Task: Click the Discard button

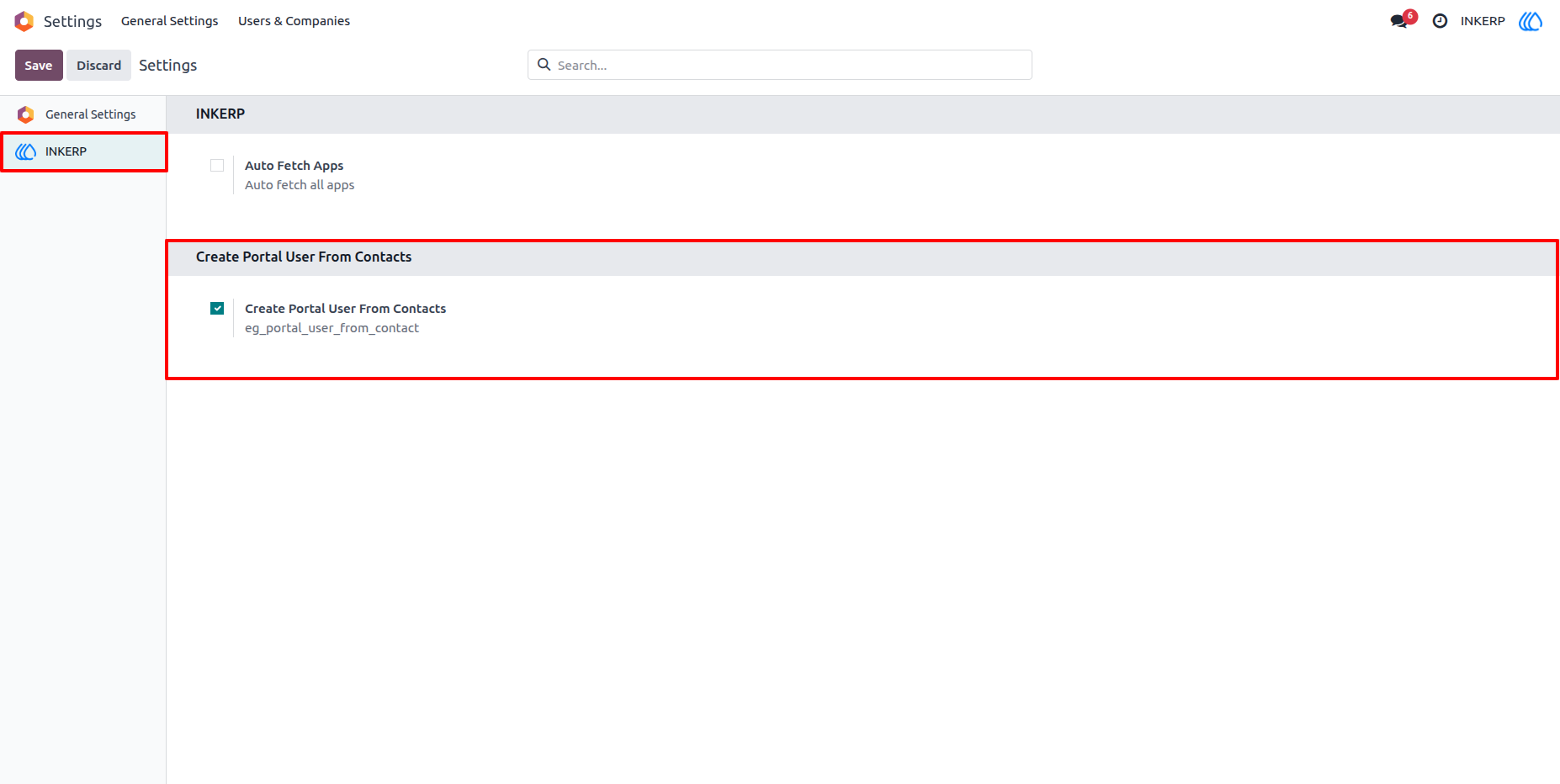Action: click(x=99, y=66)
